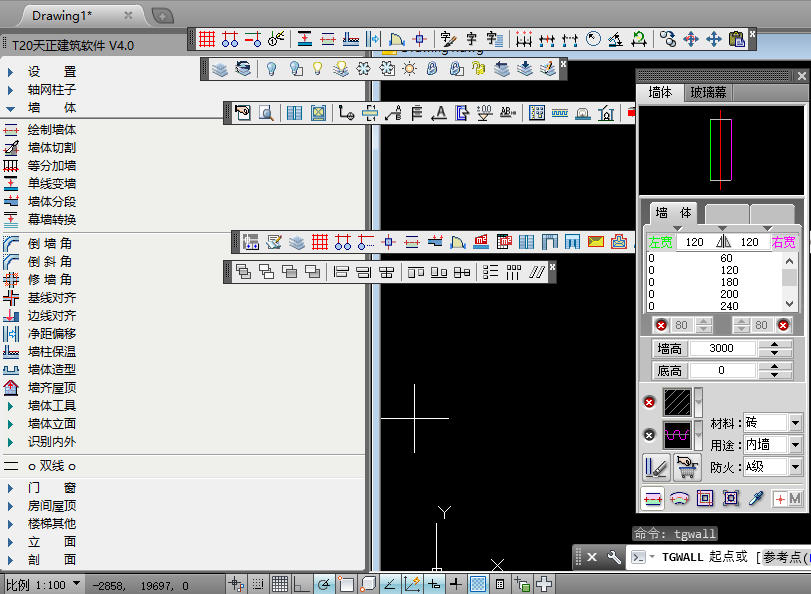Image resolution: width=811 pixels, height=594 pixels.
Task: Select the Drawing1* document tab
Action: [x=62, y=16]
